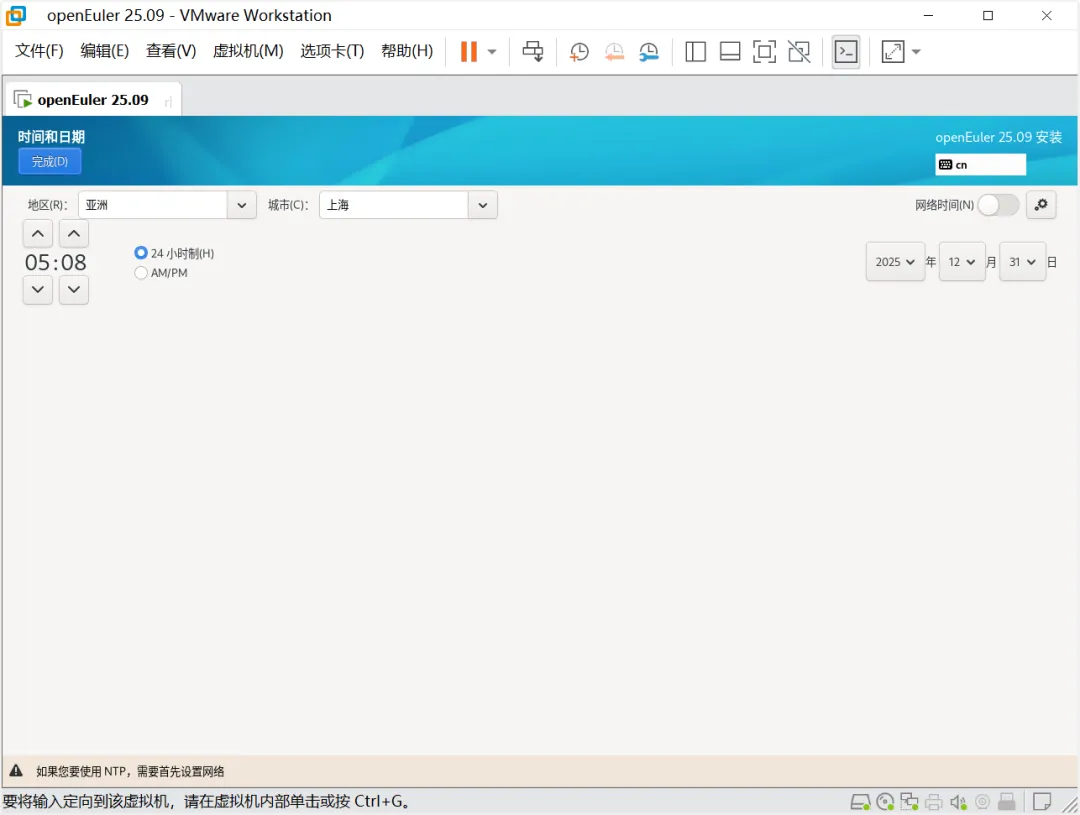The height and width of the screenshot is (815, 1080).
Task: Open the 虚拟机(M) menu
Action: pyautogui.click(x=248, y=51)
